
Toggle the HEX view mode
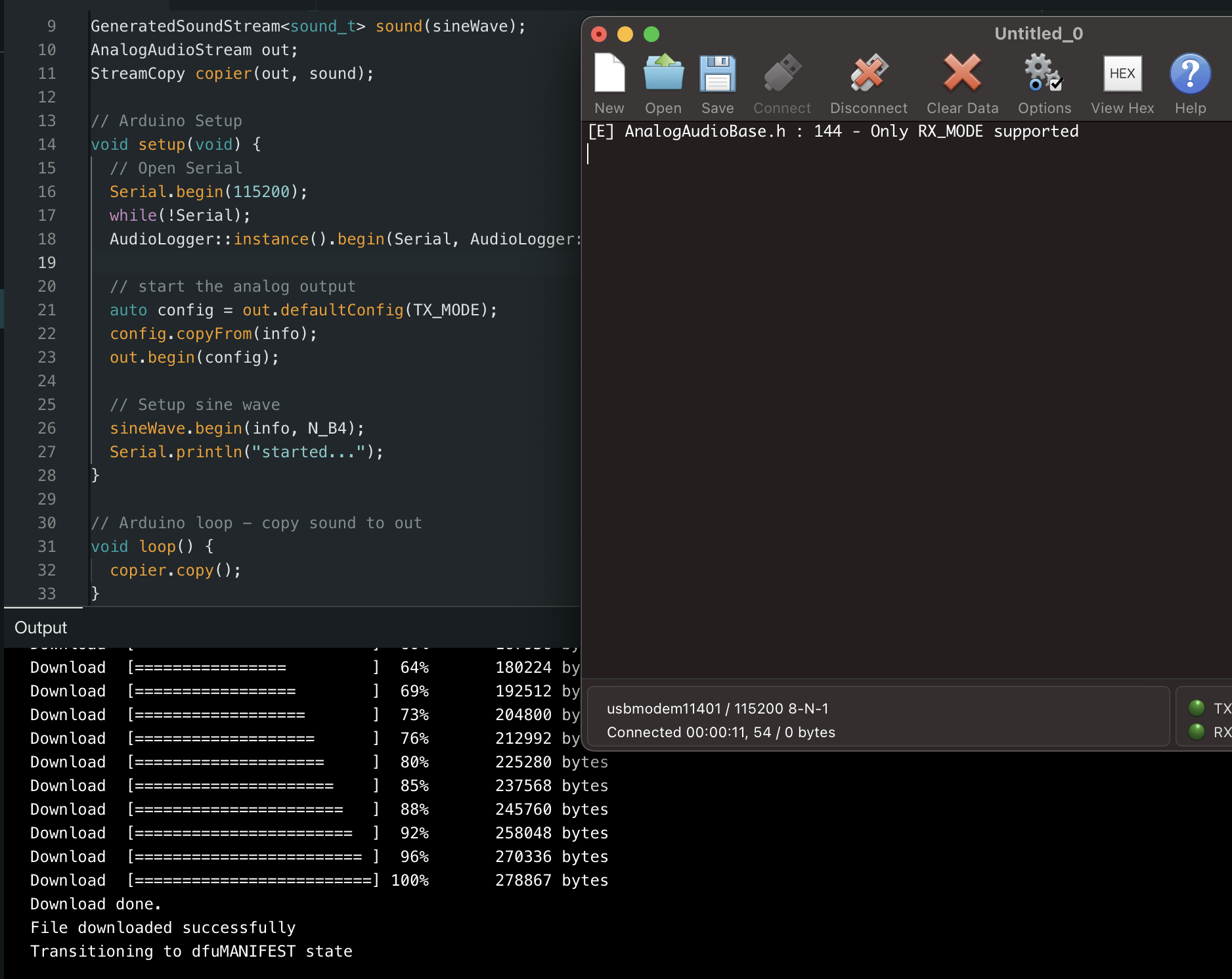[1122, 74]
